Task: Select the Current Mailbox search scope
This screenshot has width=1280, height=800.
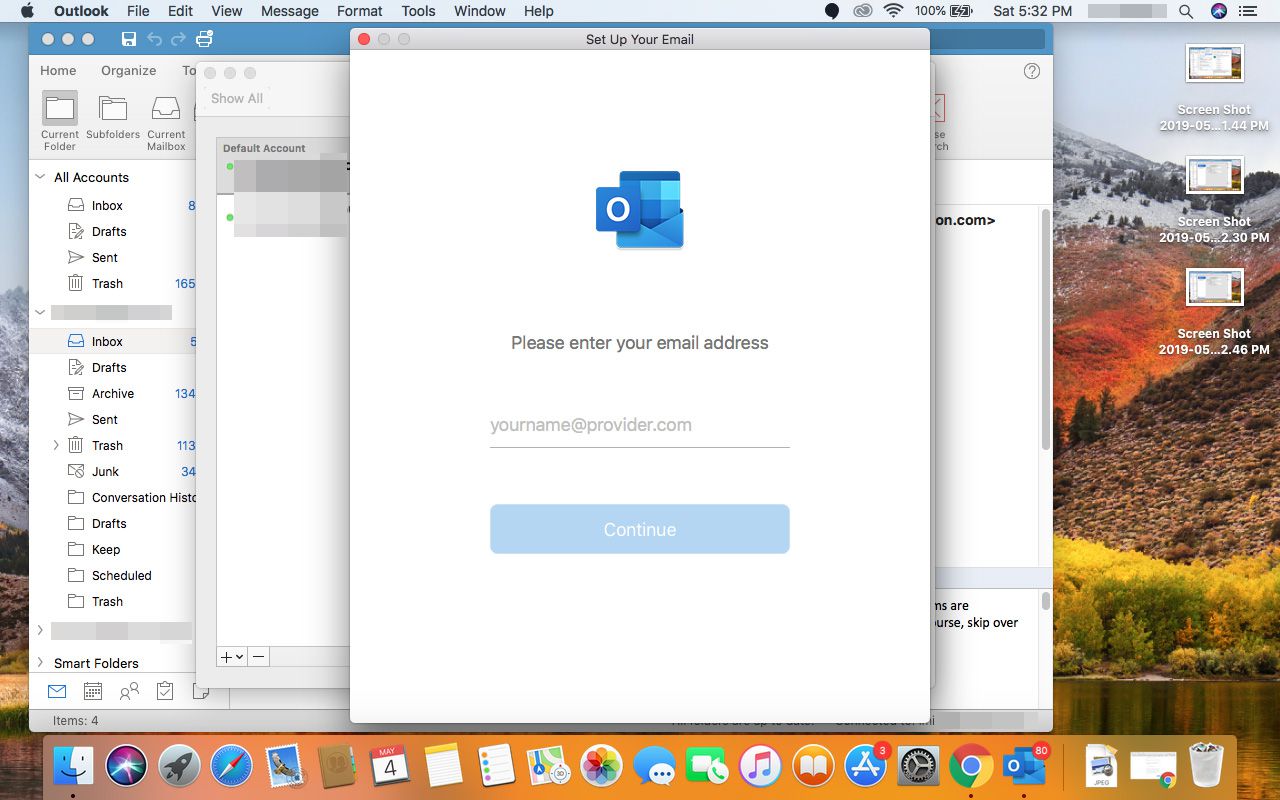Action: click(166, 121)
